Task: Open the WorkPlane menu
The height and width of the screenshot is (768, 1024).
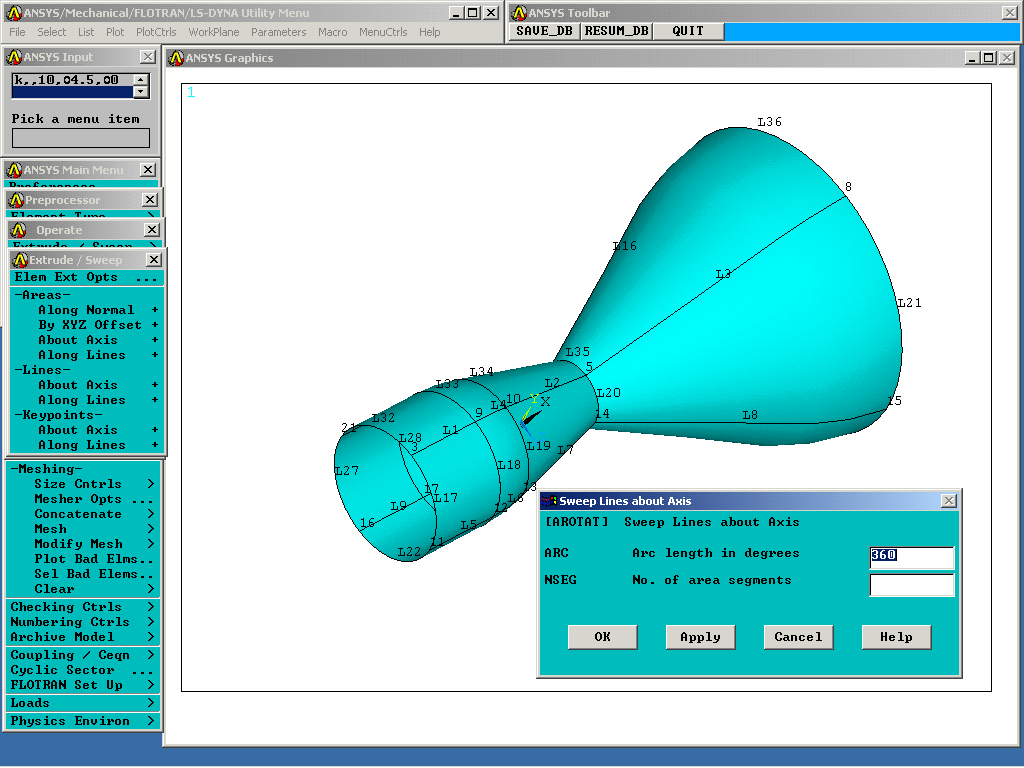Action: coord(214,32)
